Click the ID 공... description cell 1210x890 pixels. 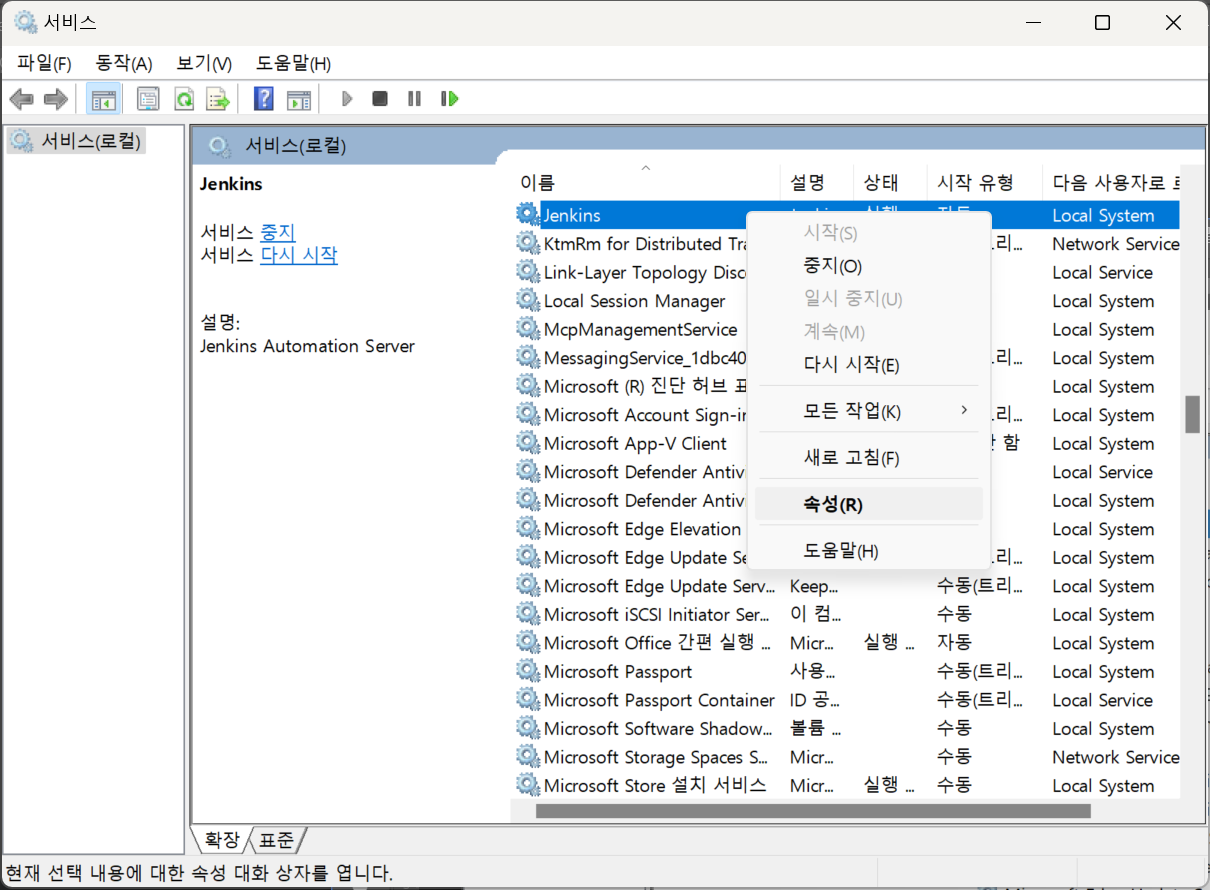pos(815,700)
